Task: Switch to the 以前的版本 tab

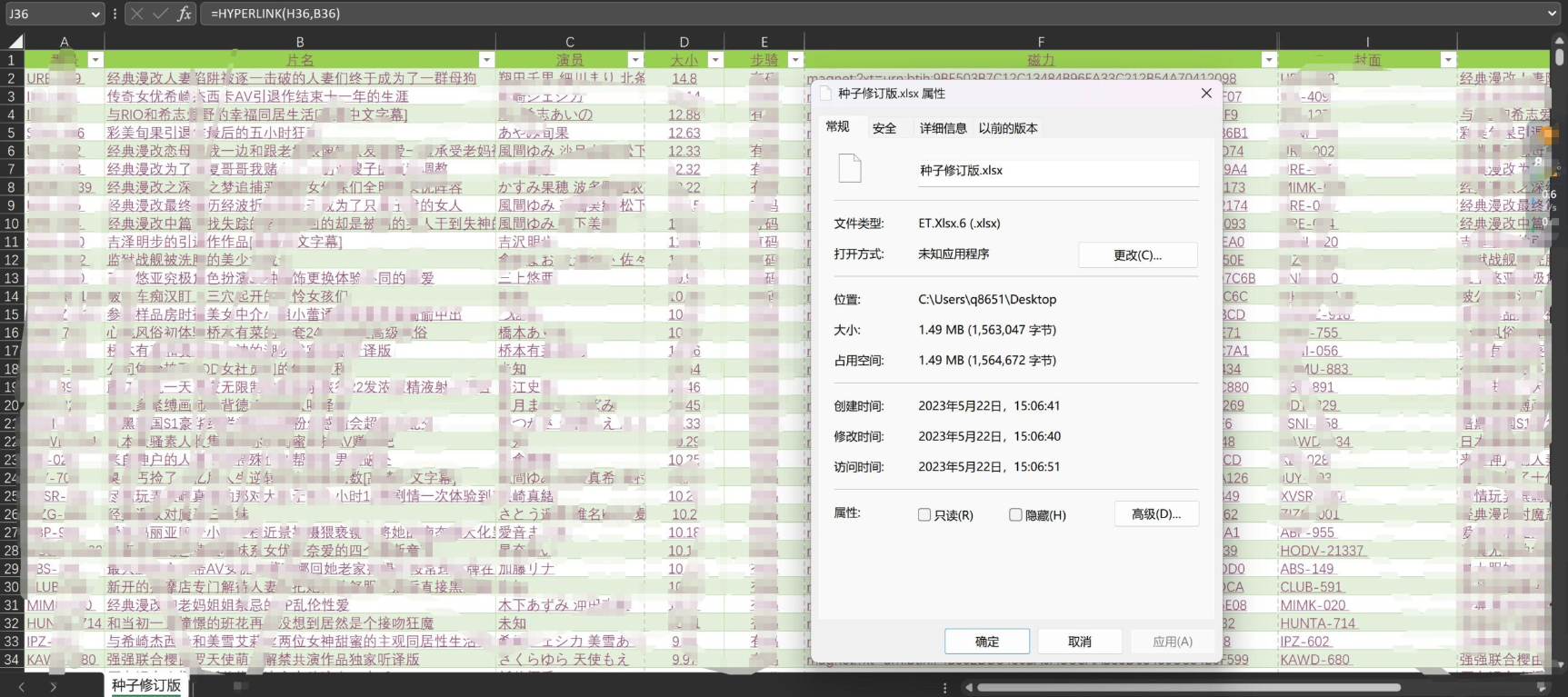Action: [1008, 128]
